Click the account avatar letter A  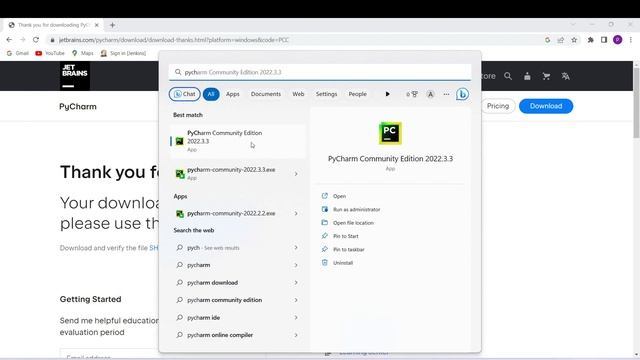(x=430, y=94)
